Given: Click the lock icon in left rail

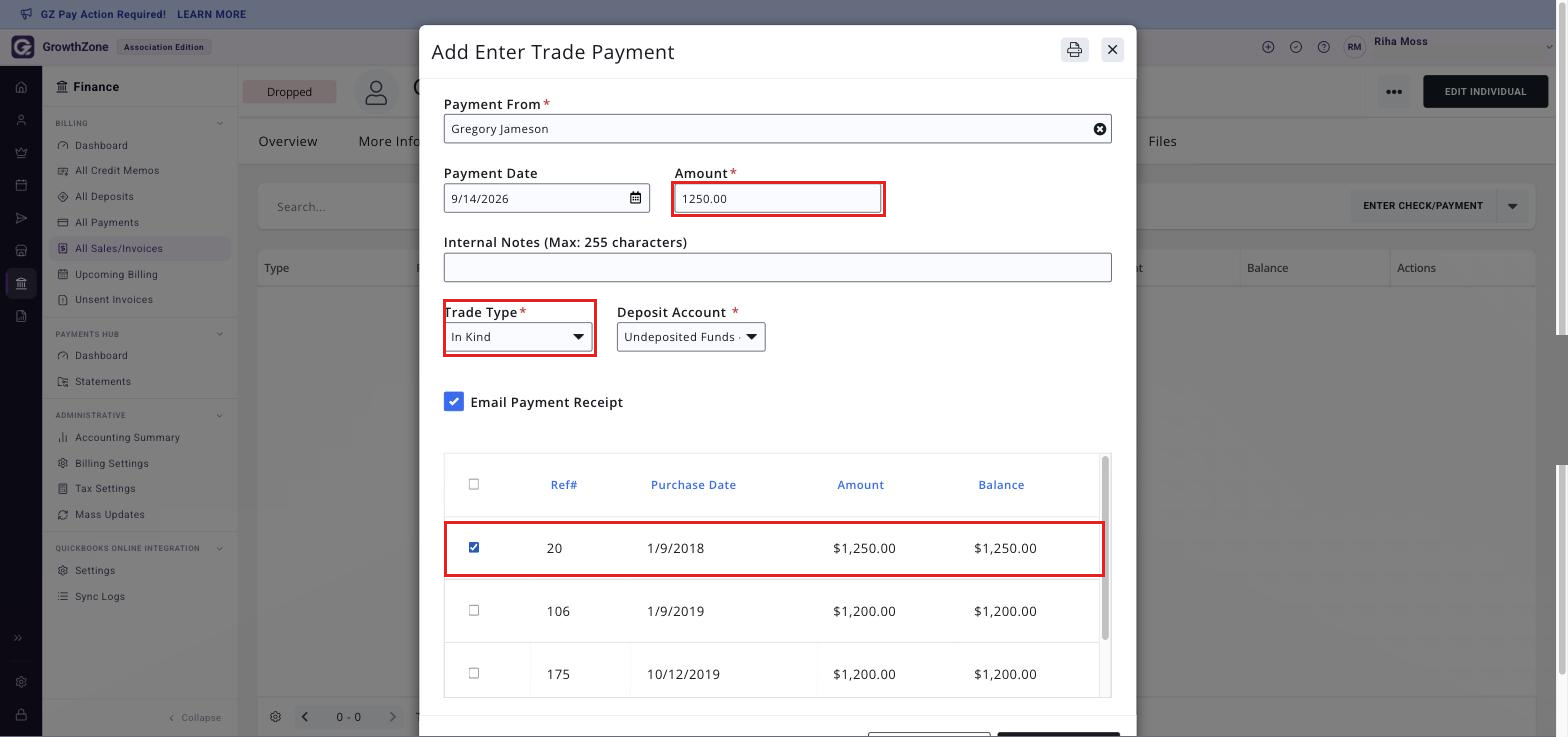Looking at the screenshot, I should pyautogui.click(x=21, y=715).
